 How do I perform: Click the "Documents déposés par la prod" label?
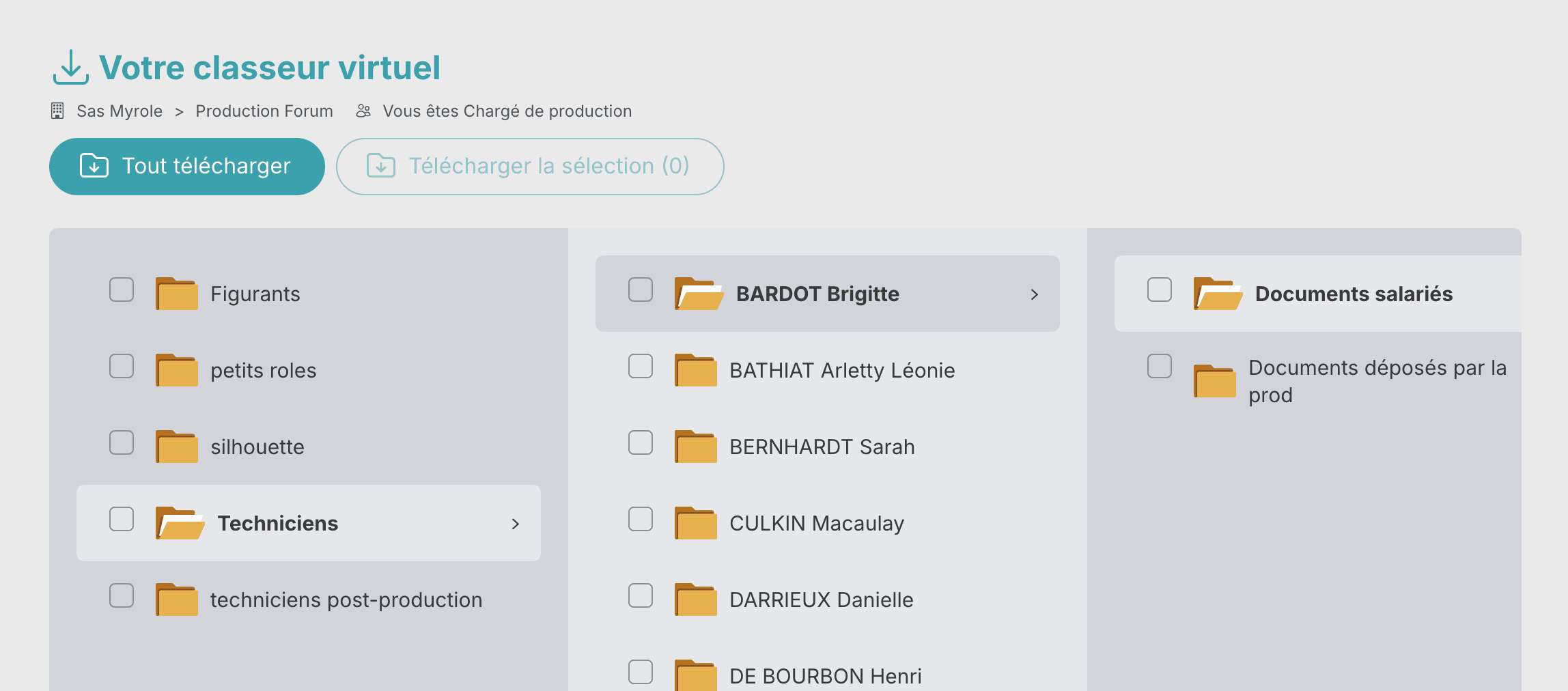[1377, 381]
